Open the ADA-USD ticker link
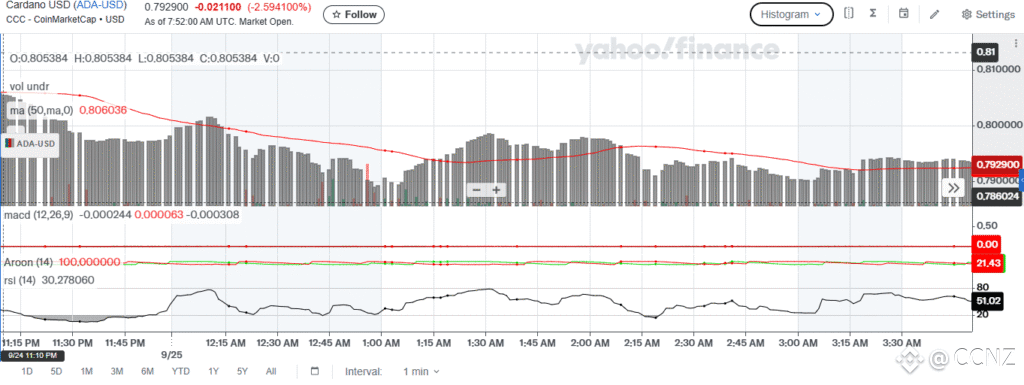The image size is (1024, 385). (x=101, y=6)
